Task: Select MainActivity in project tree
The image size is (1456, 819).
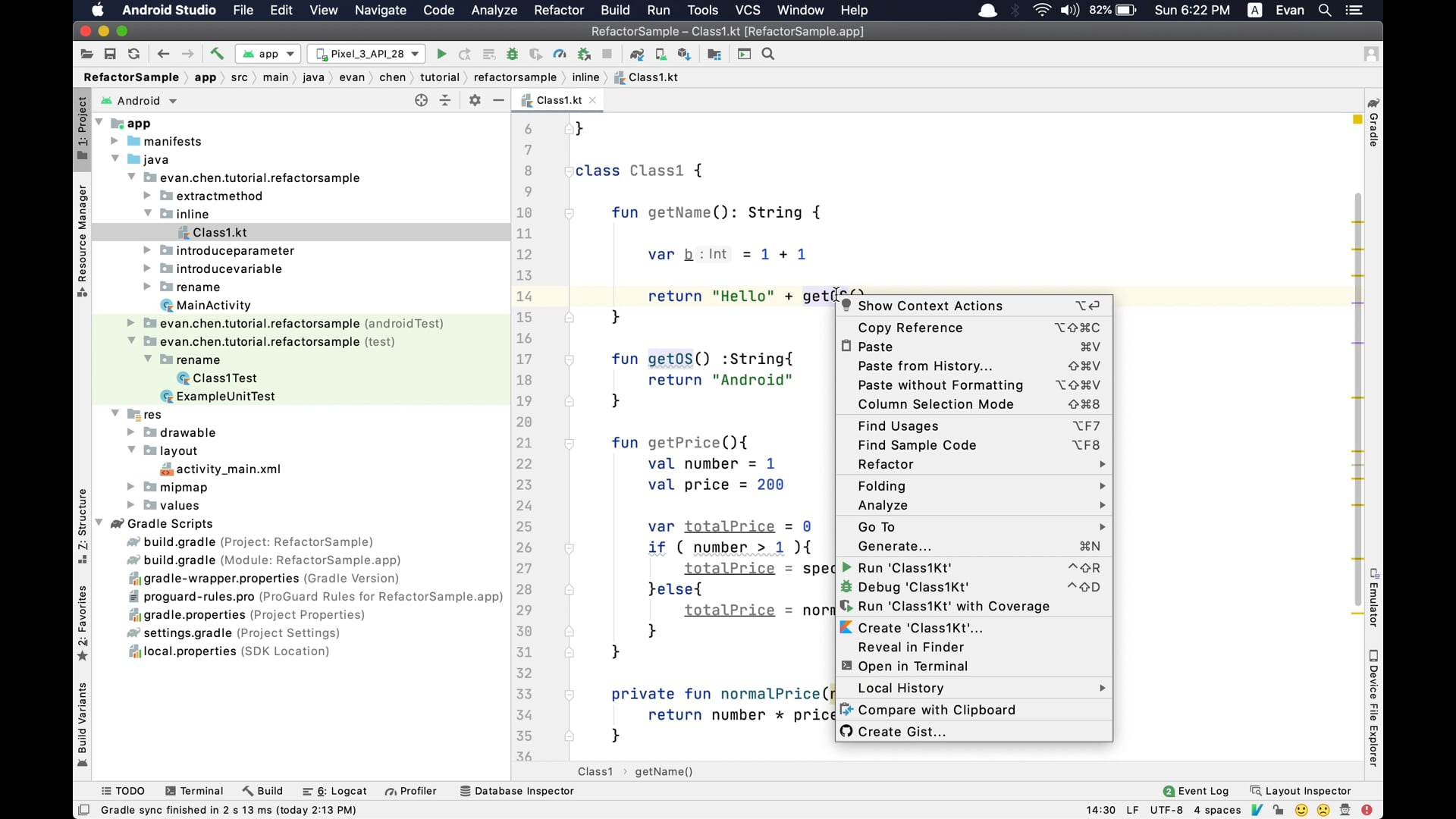Action: pos(213,305)
